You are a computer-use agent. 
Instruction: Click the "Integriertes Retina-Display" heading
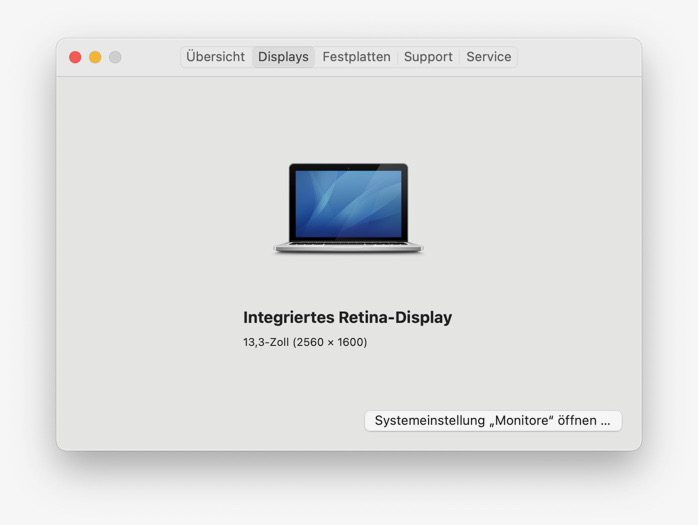(x=347, y=317)
